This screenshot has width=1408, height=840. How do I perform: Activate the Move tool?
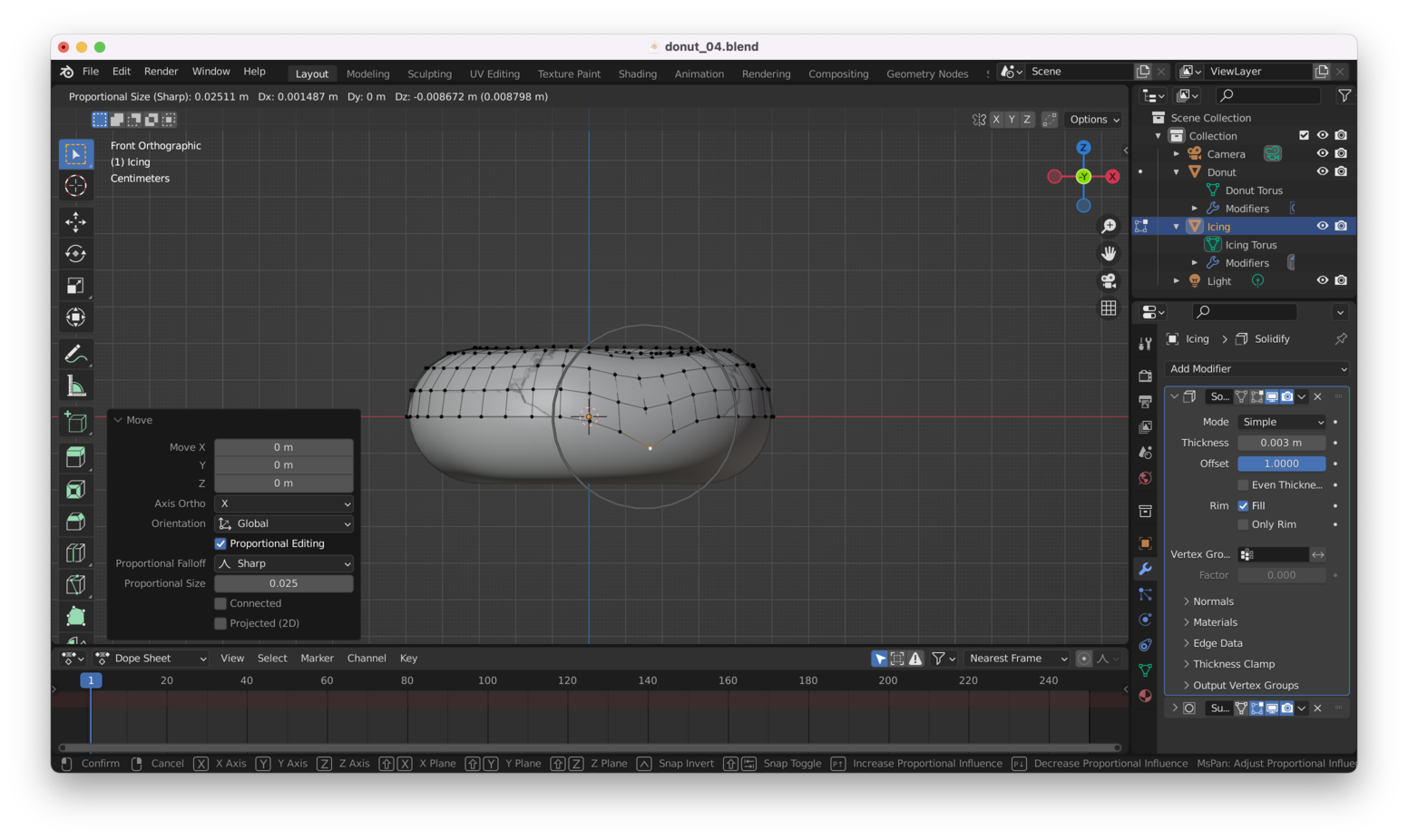click(76, 222)
